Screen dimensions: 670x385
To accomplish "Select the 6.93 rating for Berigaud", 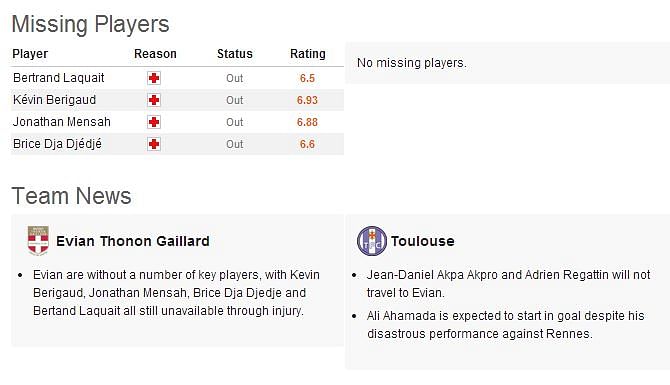I will tap(307, 100).
